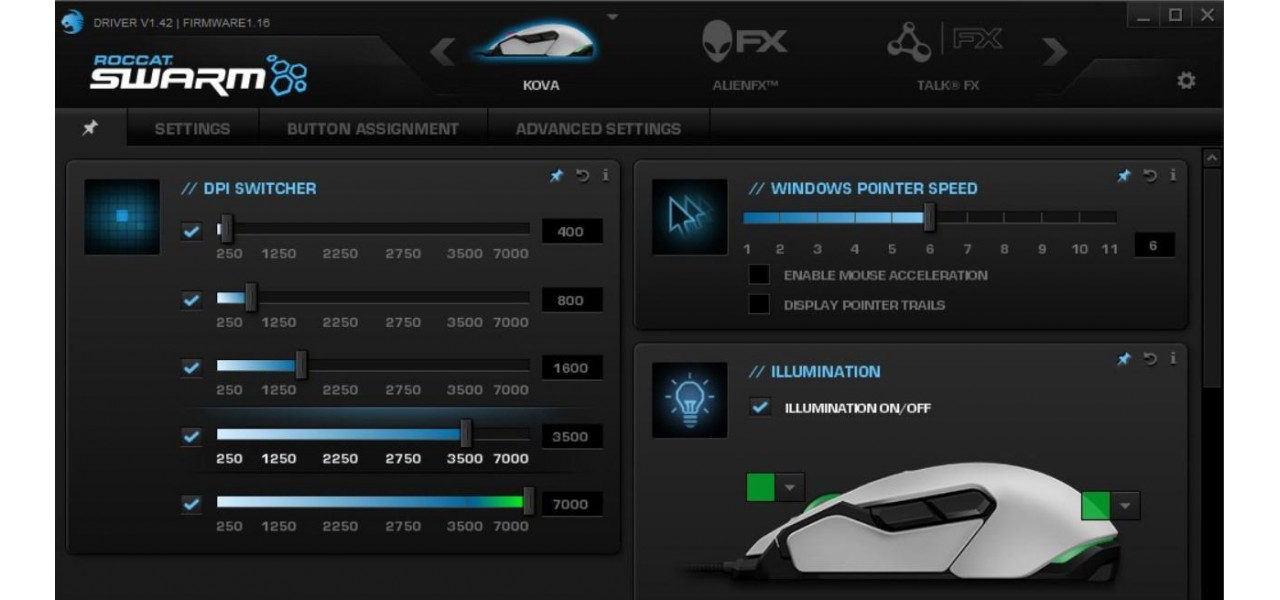Click the 1600 DPI slider handle
Viewport: 1280px width, 600px height.
[x=301, y=365]
